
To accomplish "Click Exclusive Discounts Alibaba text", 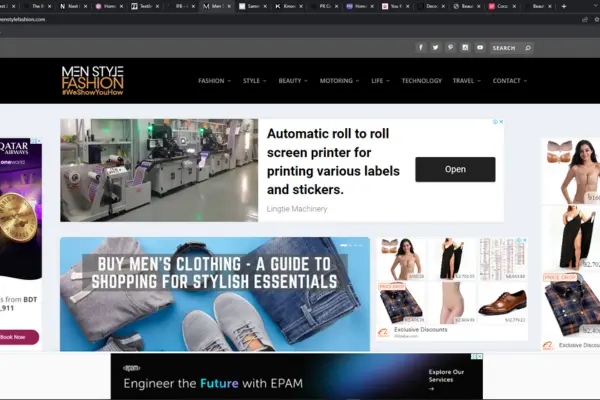I will 421,330.
